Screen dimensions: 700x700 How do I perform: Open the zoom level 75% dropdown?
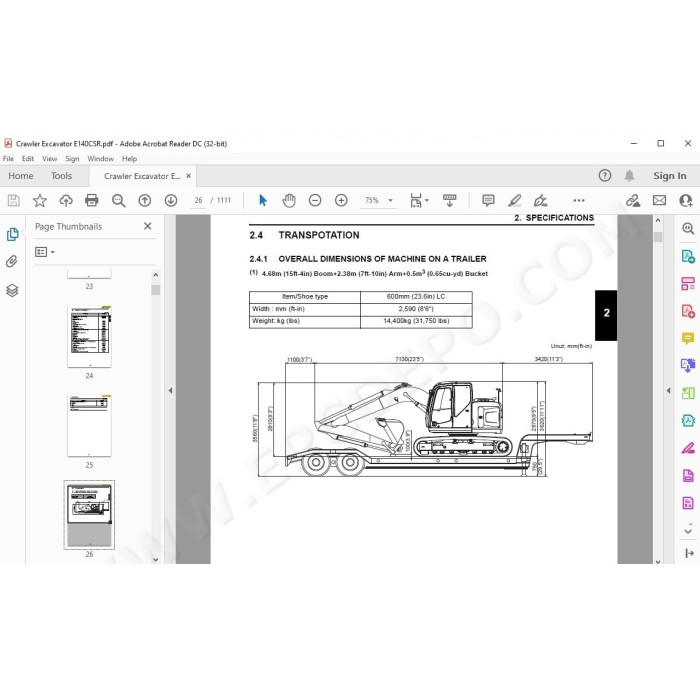coord(390,200)
